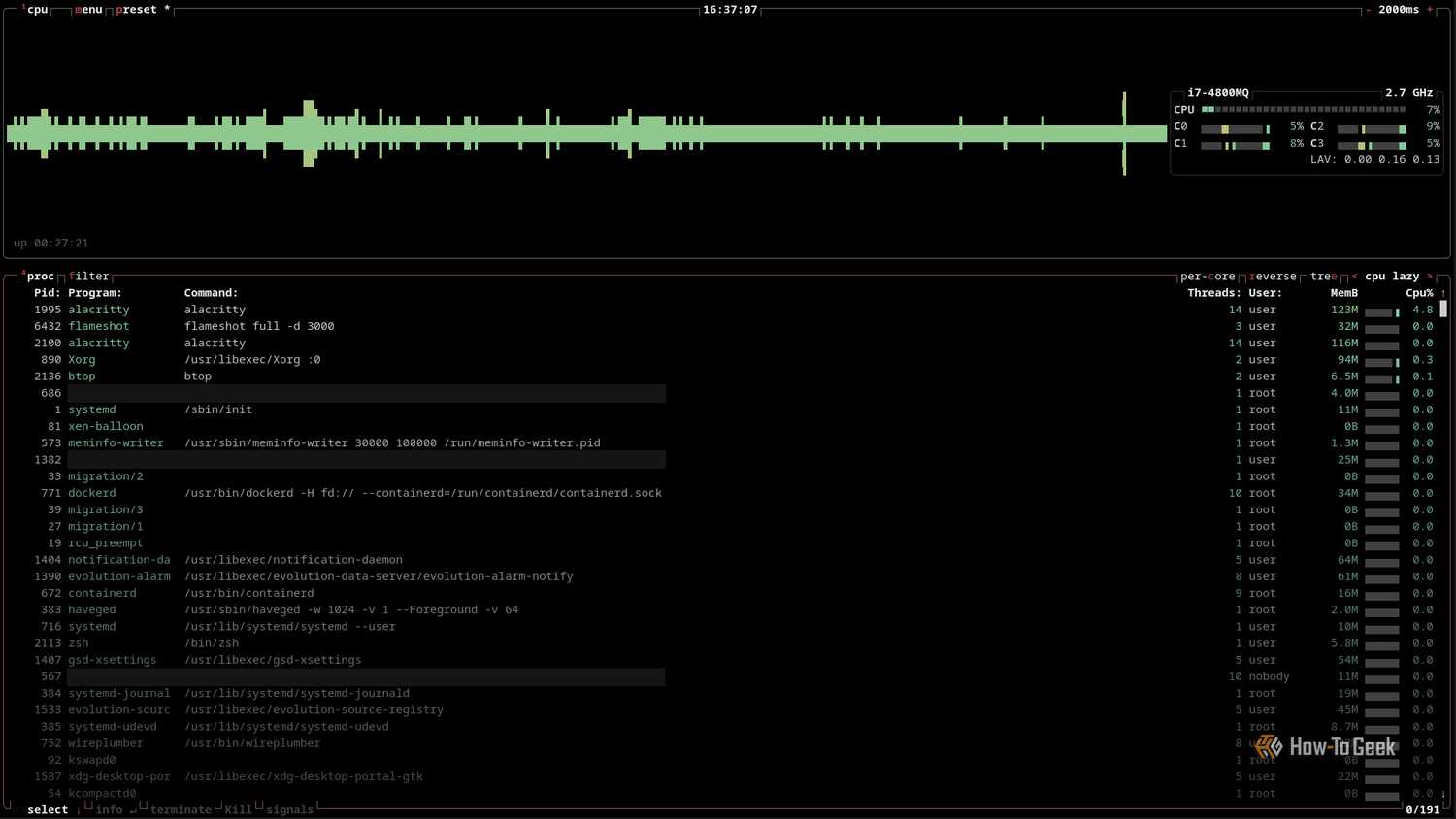The height and width of the screenshot is (819, 1456).
Task: Click Kill in the bottom bar
Action: [238, 810]
